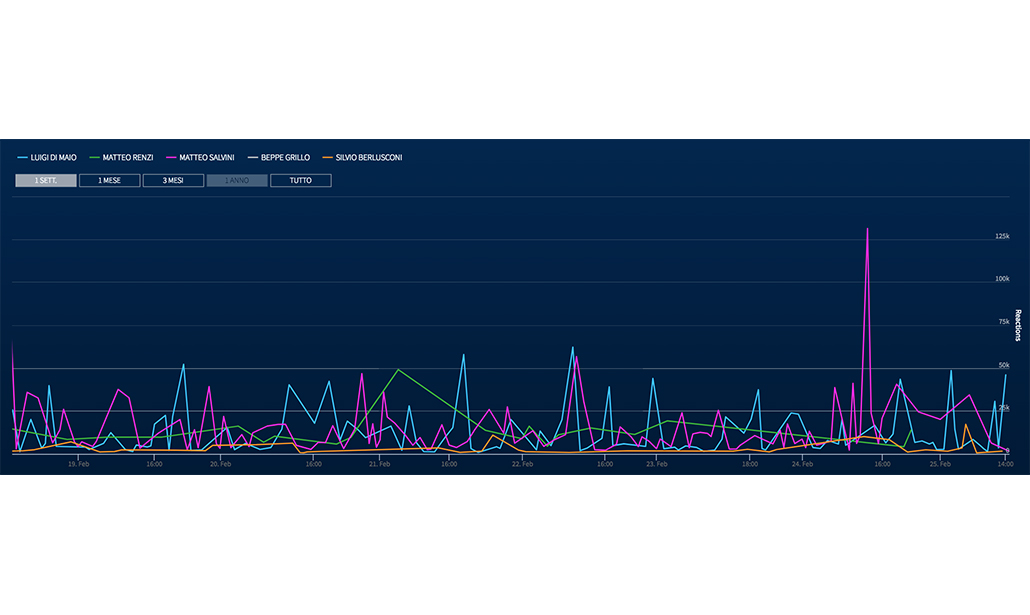Hide the Matteo Renzi series in legend

[x=127, y=158]
